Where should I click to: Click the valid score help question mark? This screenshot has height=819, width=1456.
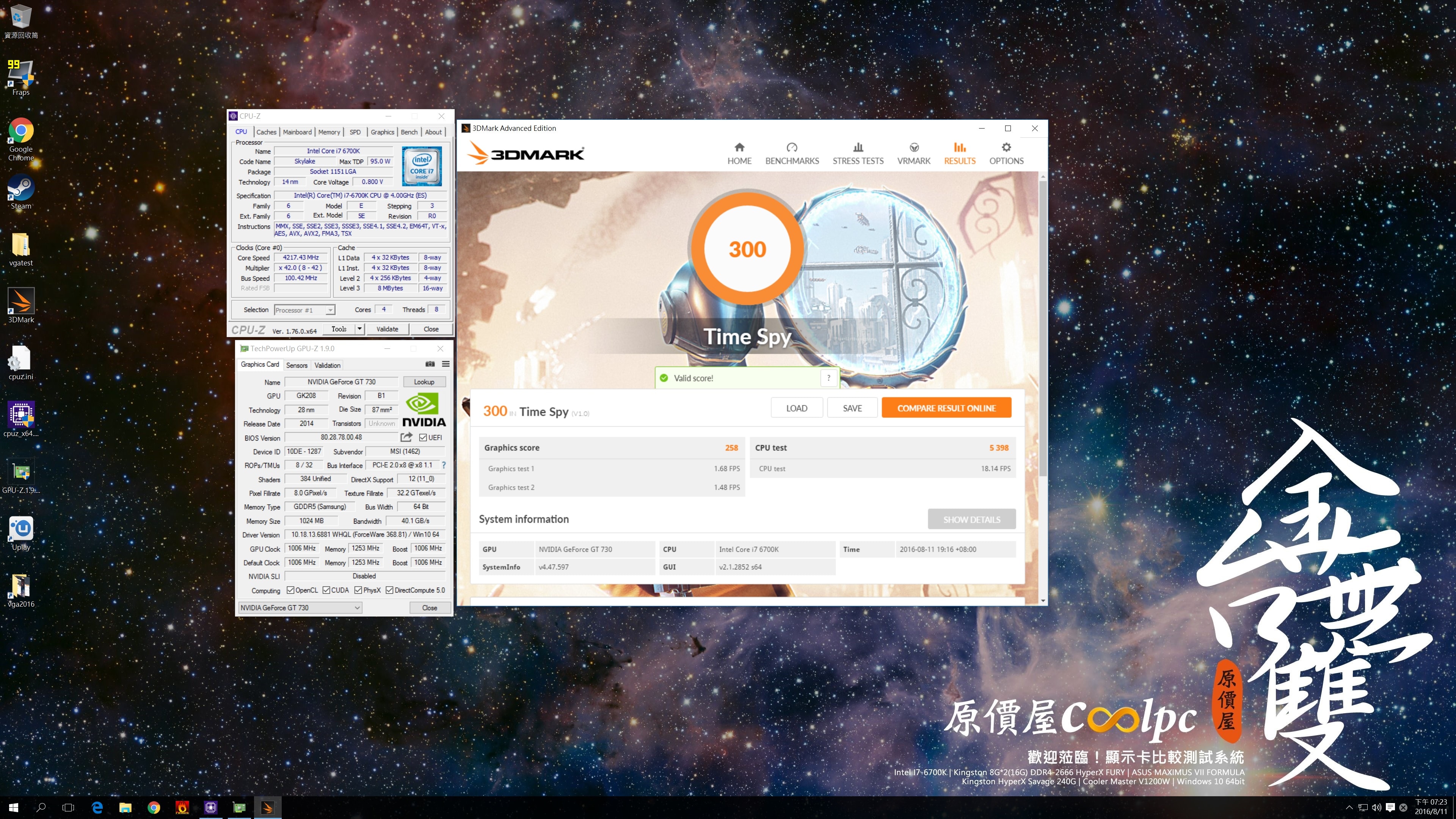828,378
